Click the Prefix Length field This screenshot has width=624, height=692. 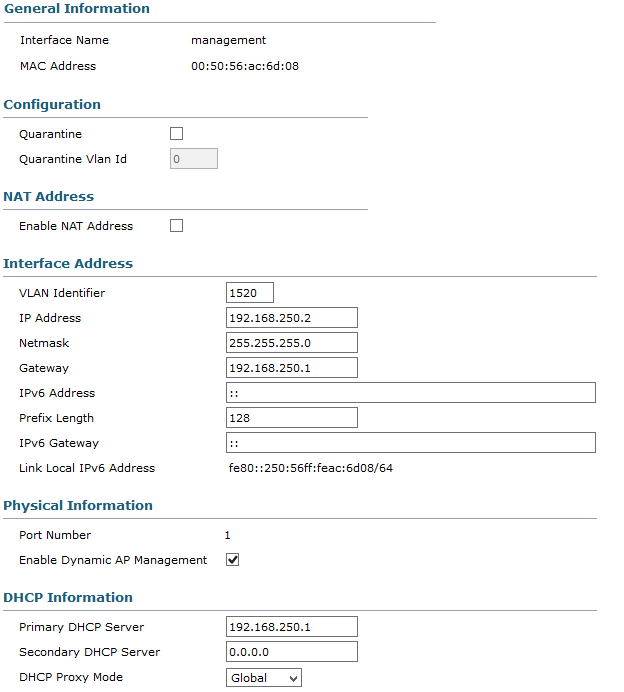pos(292,418)
